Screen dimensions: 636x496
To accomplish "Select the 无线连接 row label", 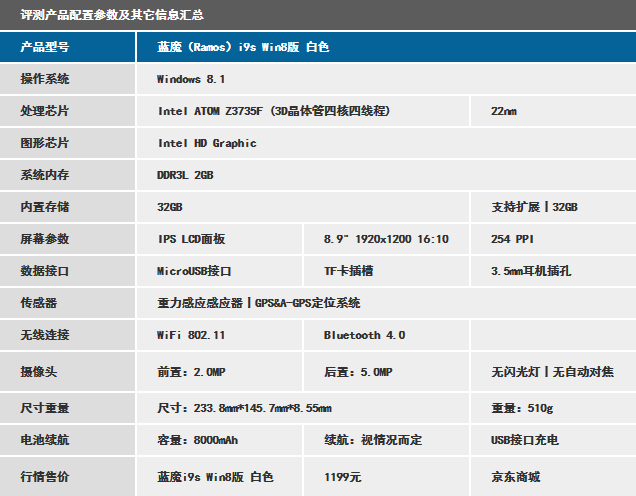I will point(67,335).
